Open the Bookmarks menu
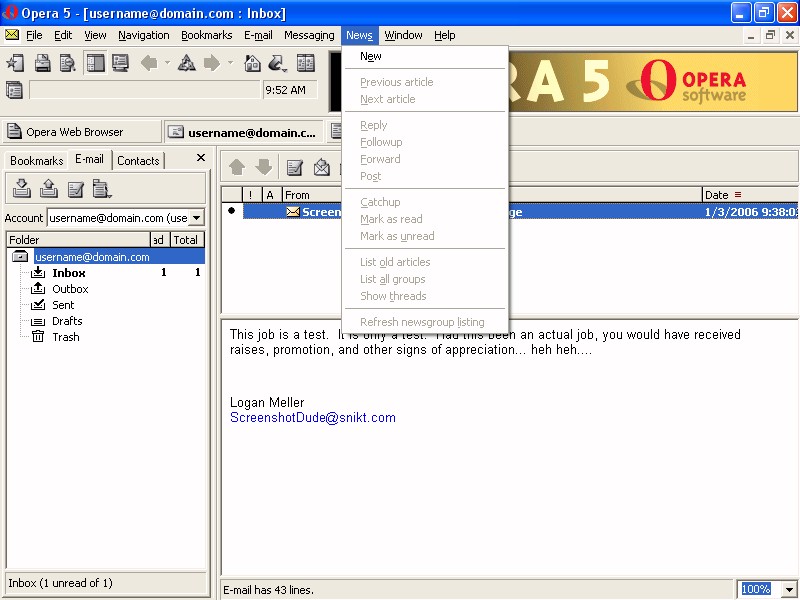800x600 pixels. [207, 35]
